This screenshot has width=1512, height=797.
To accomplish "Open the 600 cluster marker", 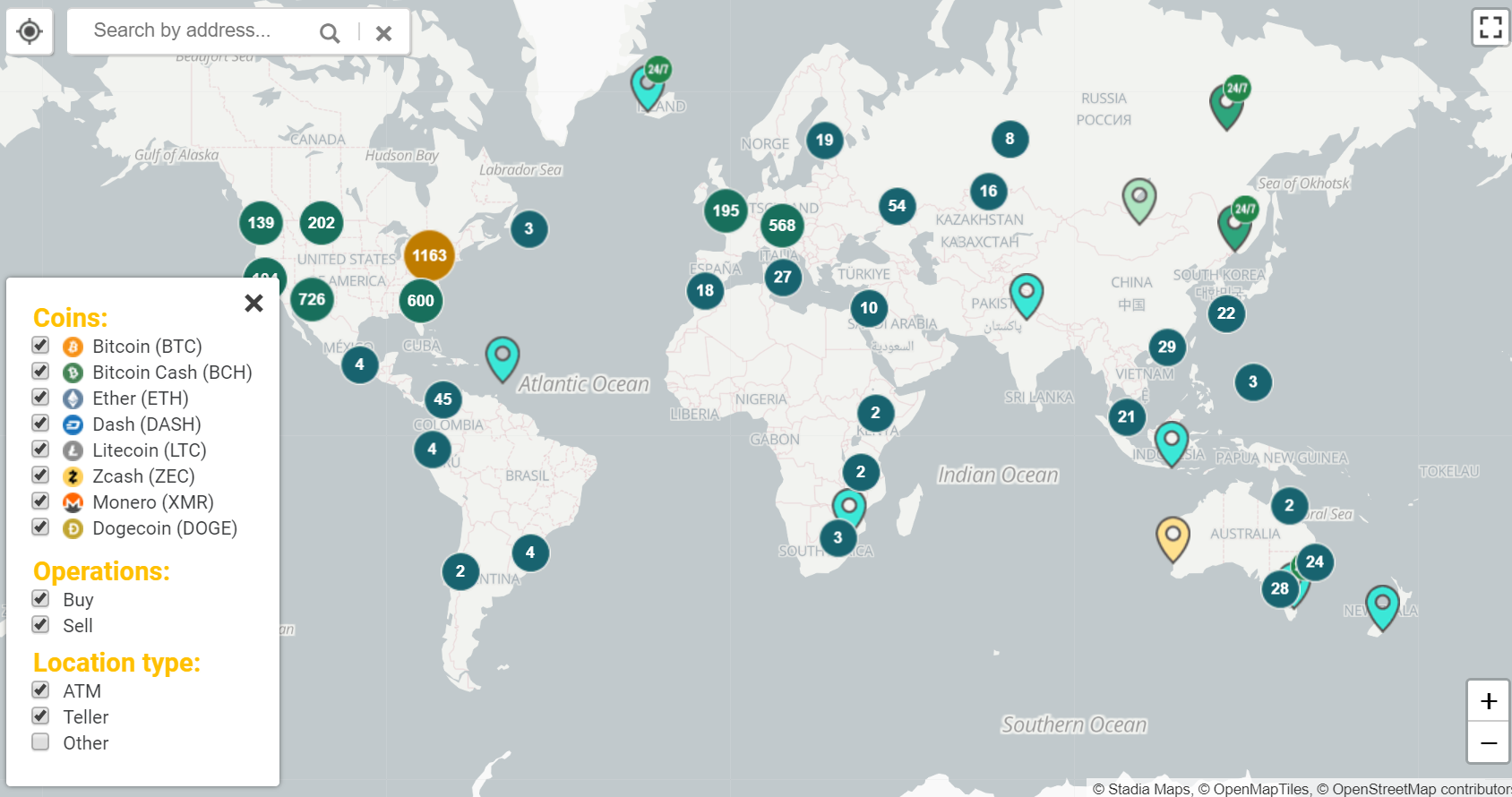I will click(x=420, y=301).
